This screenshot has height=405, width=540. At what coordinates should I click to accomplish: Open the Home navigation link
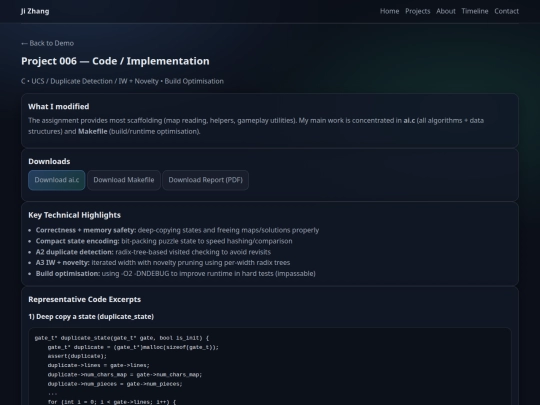(389, 11)
